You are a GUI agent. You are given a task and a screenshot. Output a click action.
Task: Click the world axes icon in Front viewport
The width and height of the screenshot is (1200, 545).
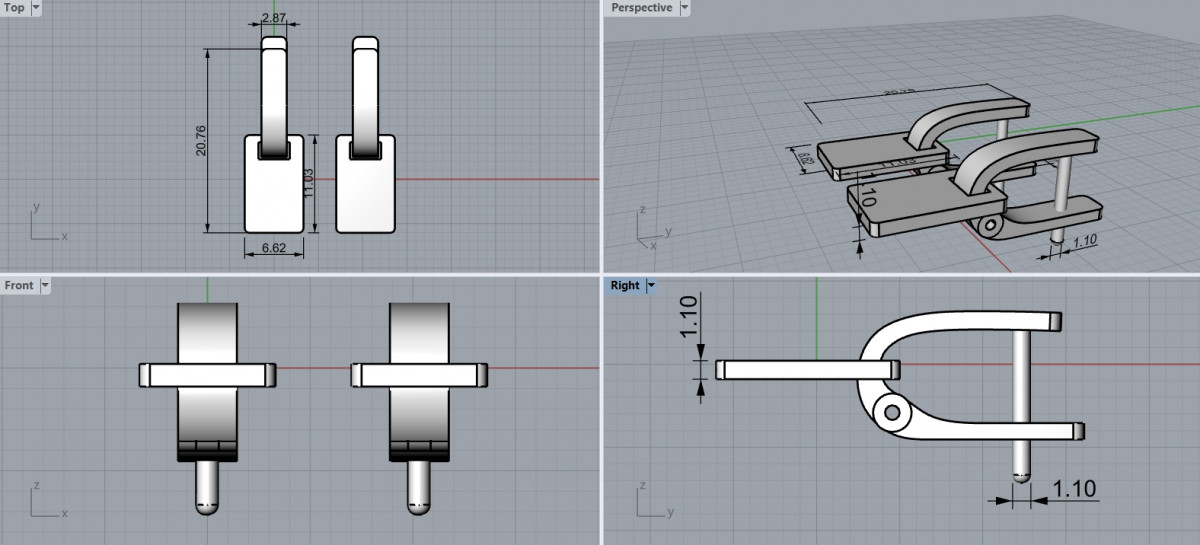(45, 501)
